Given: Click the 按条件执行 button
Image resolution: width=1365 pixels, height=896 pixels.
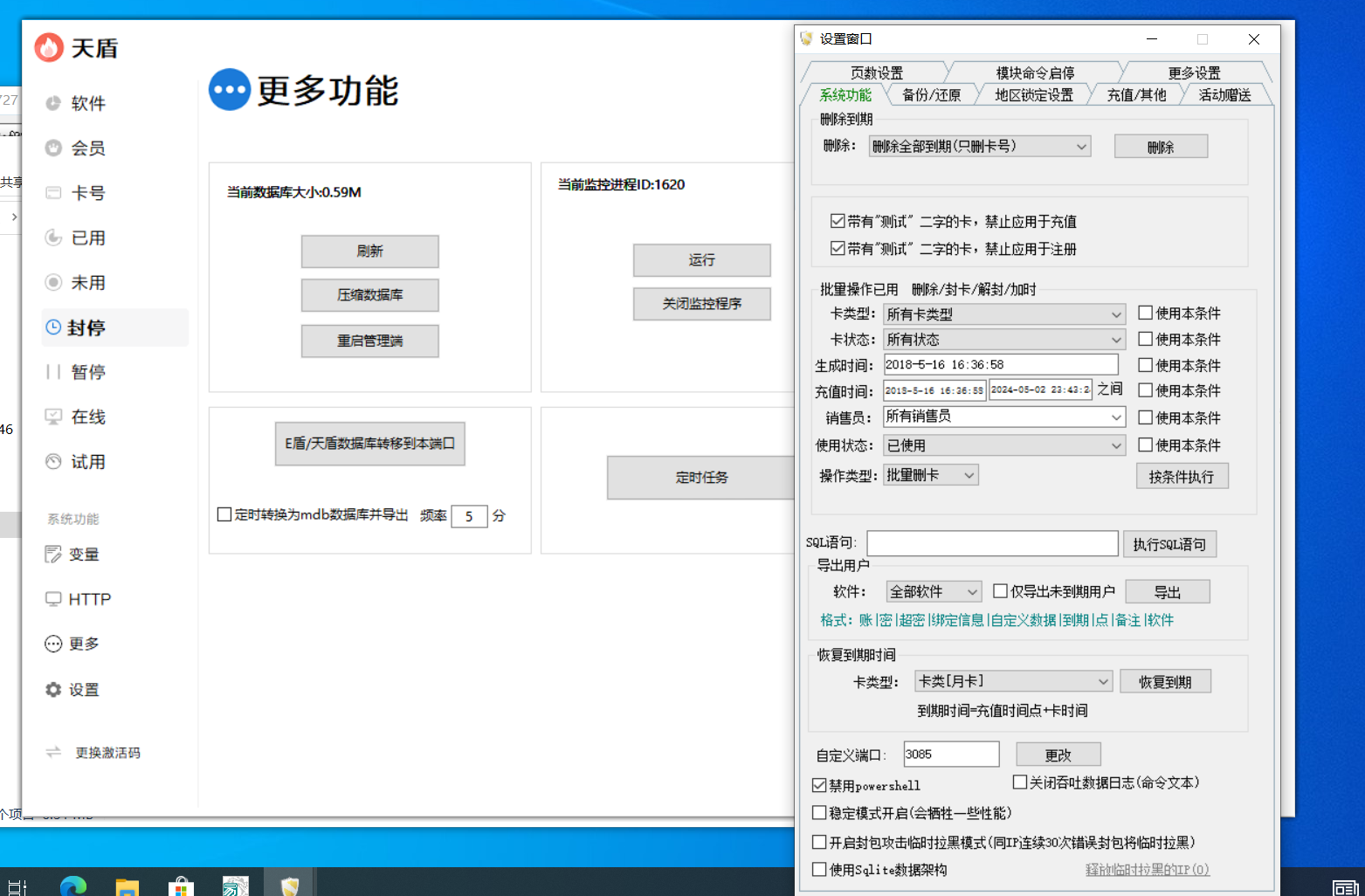Looking at the screenshot, I should [1182, 476].
